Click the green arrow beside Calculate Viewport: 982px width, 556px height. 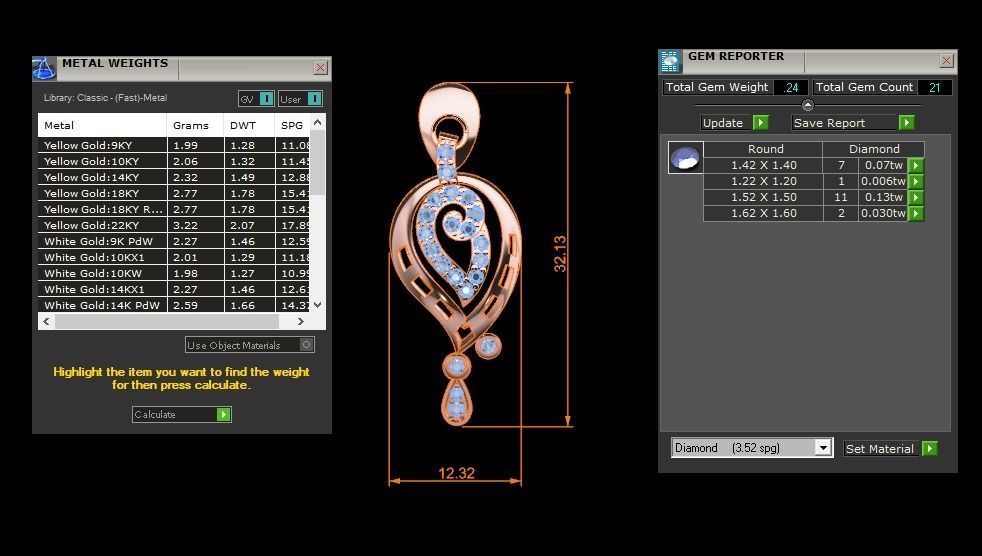[224, 414]
